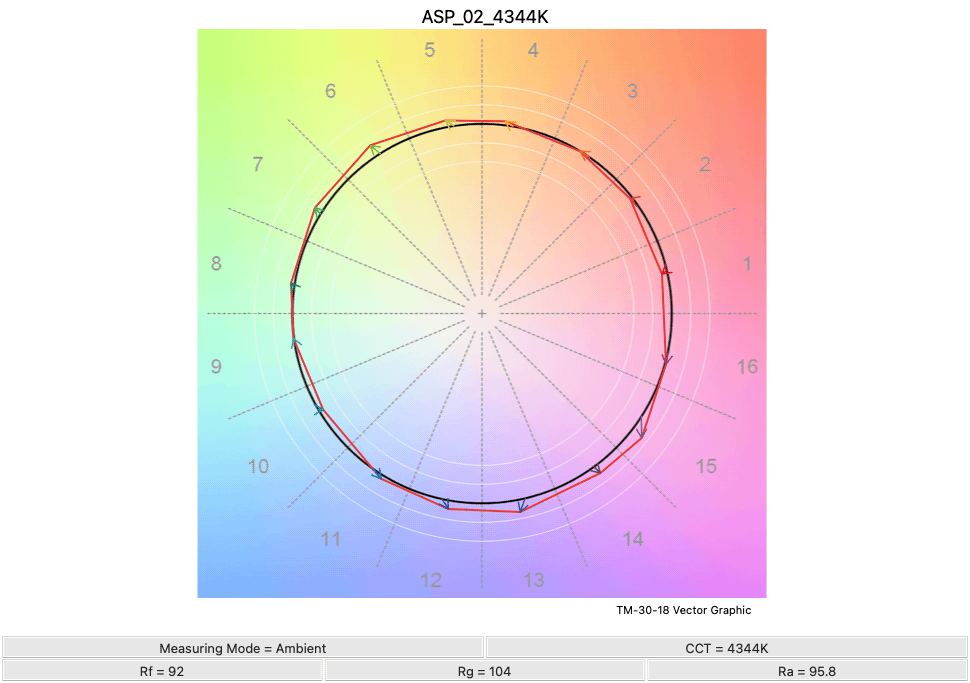Click hue bin label 9
Screen dimensions: 970x683
[216, 366]
